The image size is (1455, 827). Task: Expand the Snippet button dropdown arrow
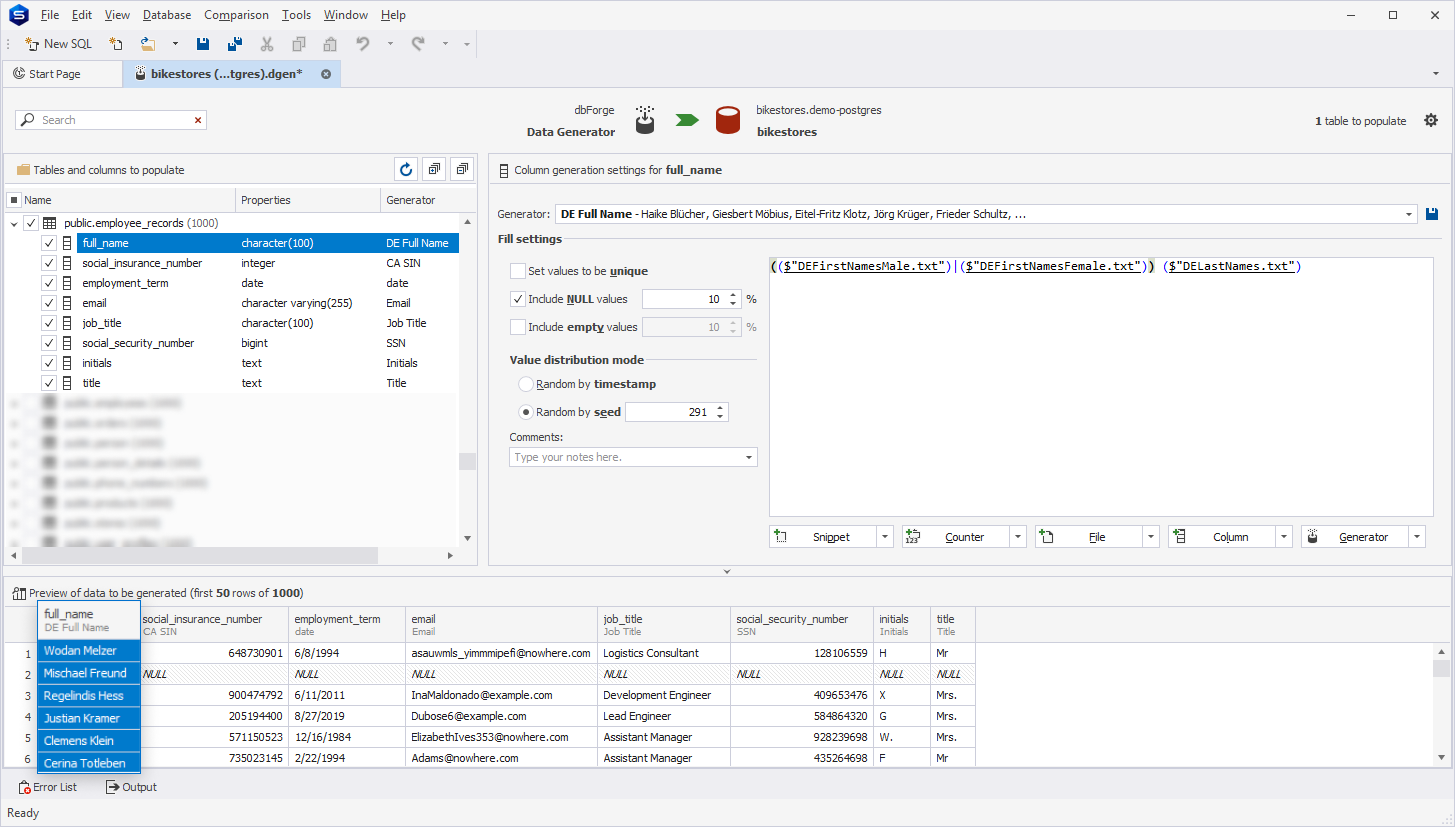click(x=885, y=537)
